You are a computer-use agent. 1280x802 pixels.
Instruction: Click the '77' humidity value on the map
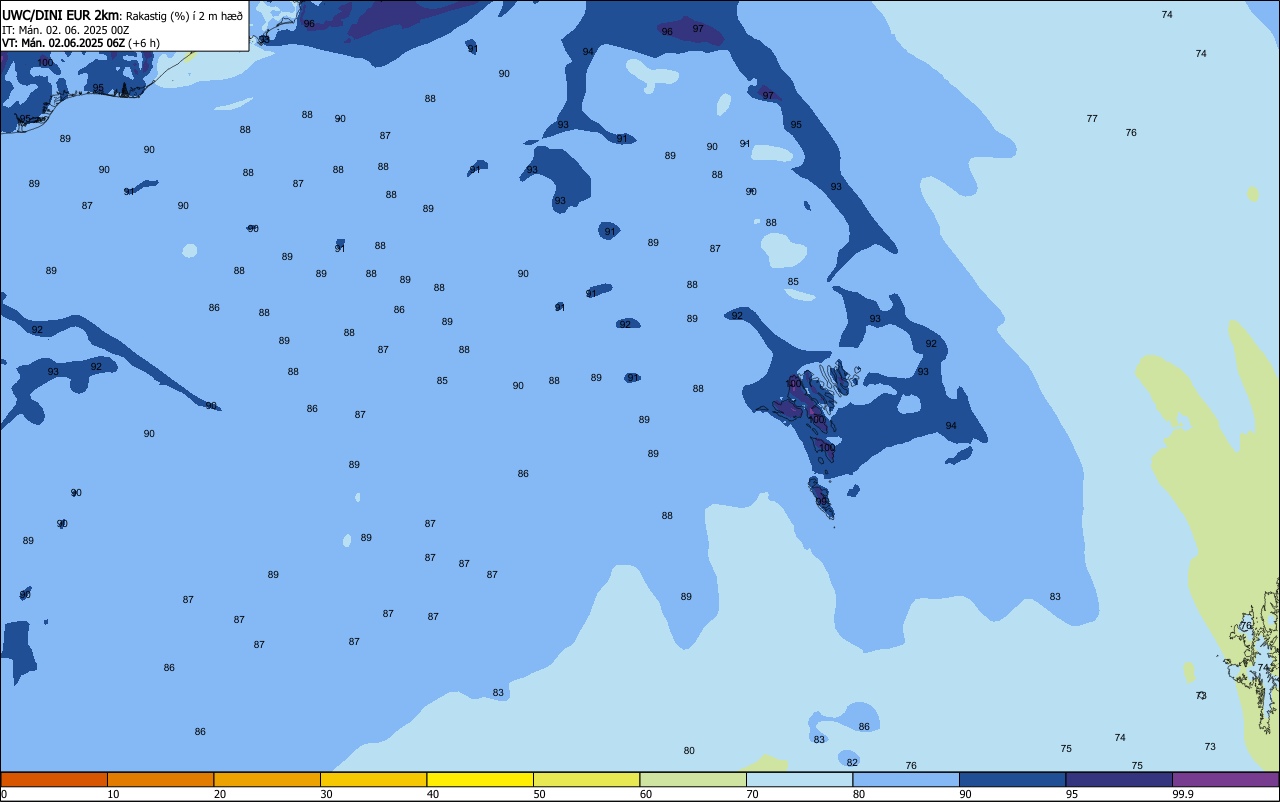[x=1092, y=119]
